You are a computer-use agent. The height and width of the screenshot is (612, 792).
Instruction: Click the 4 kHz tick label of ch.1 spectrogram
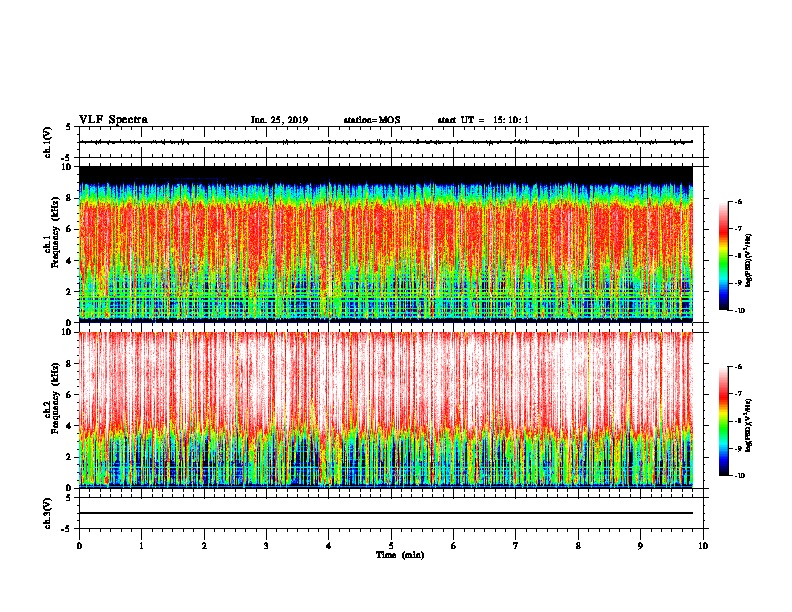[71, 261]
